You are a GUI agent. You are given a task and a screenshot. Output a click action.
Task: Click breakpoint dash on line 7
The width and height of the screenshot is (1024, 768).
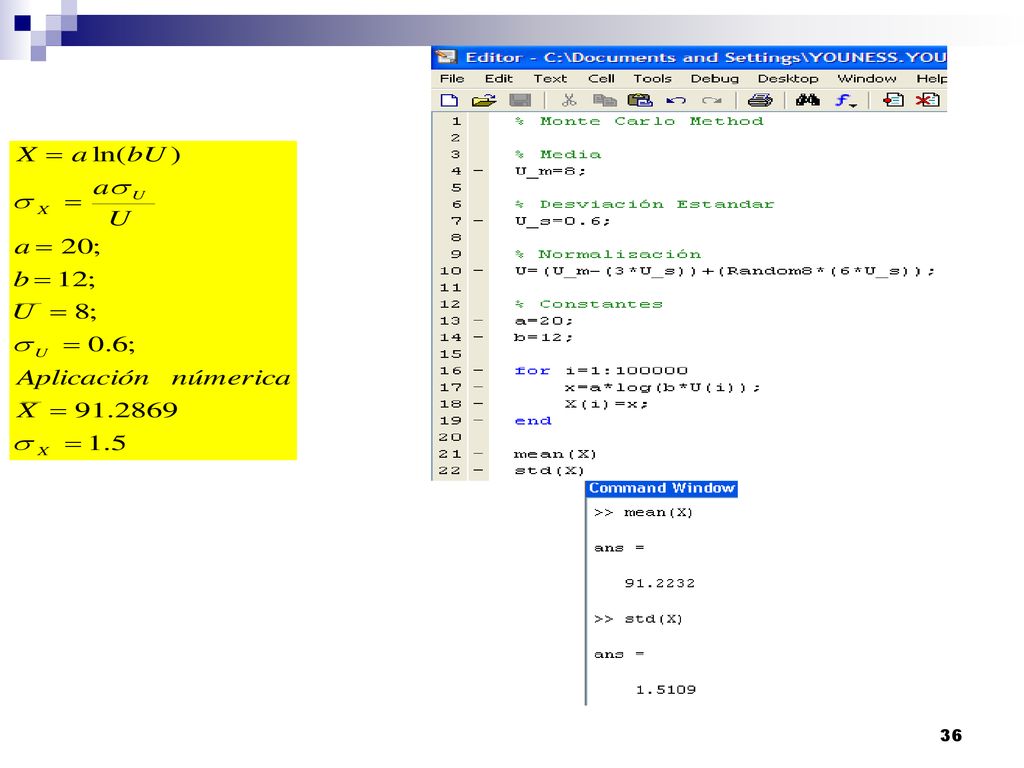coord(478,221)
